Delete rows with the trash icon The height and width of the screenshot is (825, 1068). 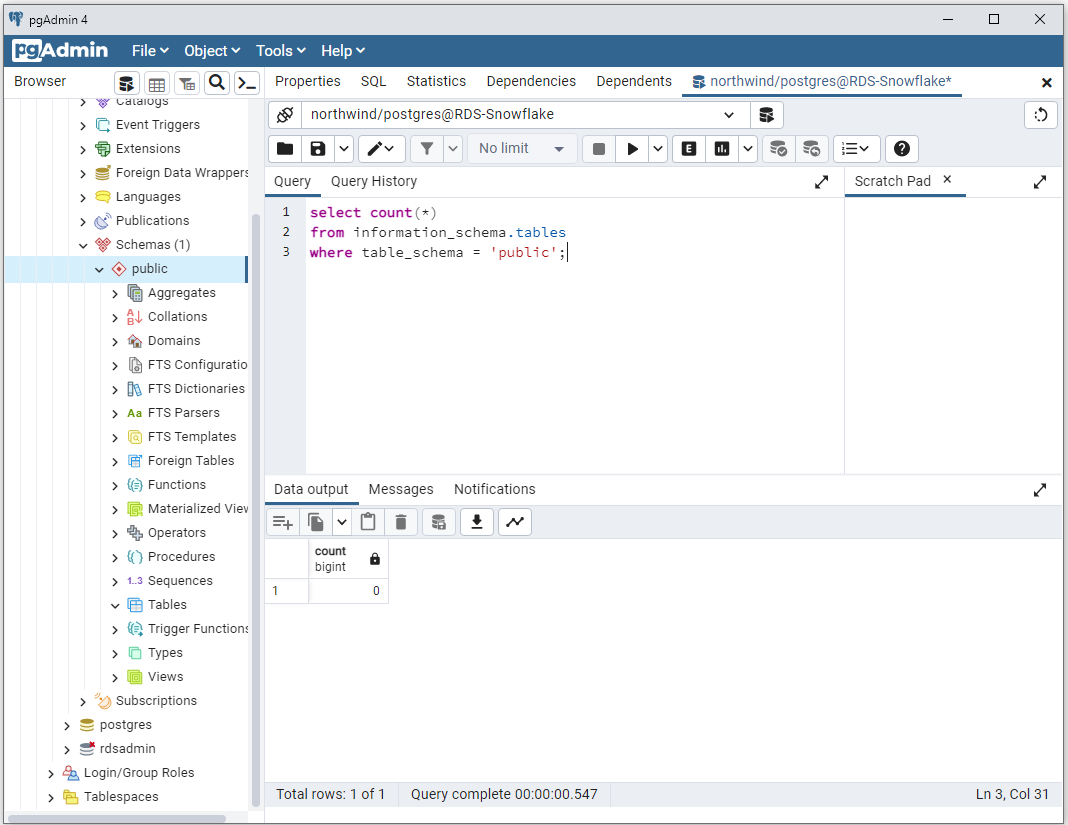coord(401,523)
